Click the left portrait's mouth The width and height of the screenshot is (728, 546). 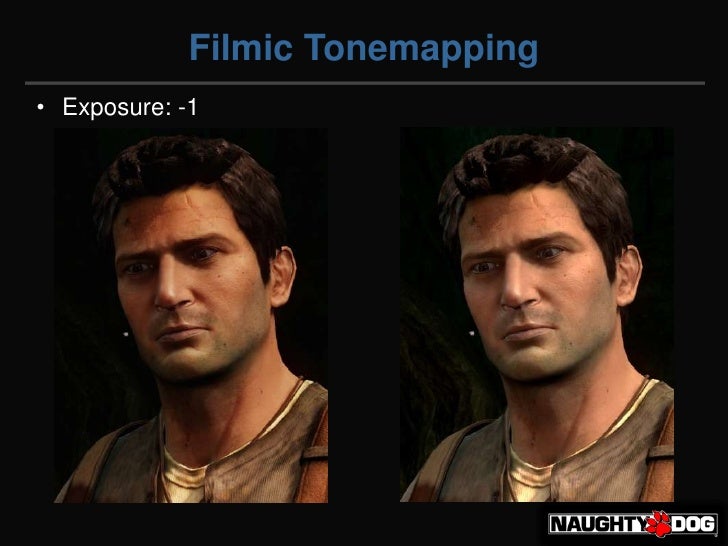[182, 332]
